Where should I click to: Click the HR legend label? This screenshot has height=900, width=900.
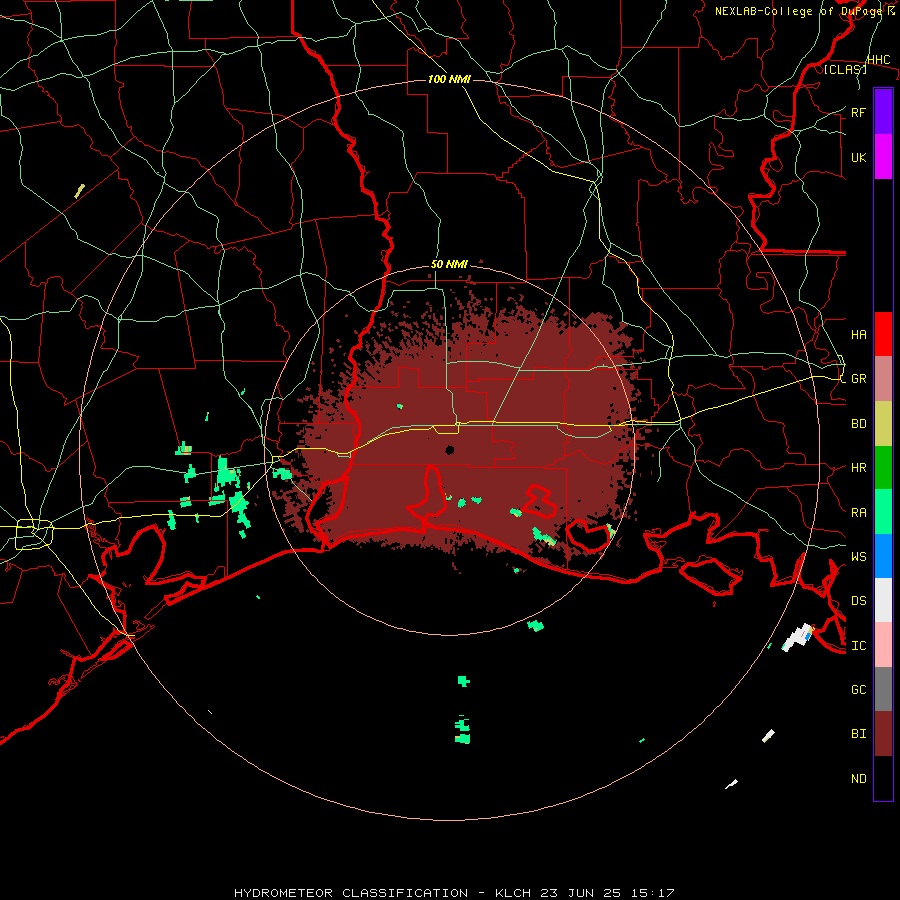tap(858, 468)
